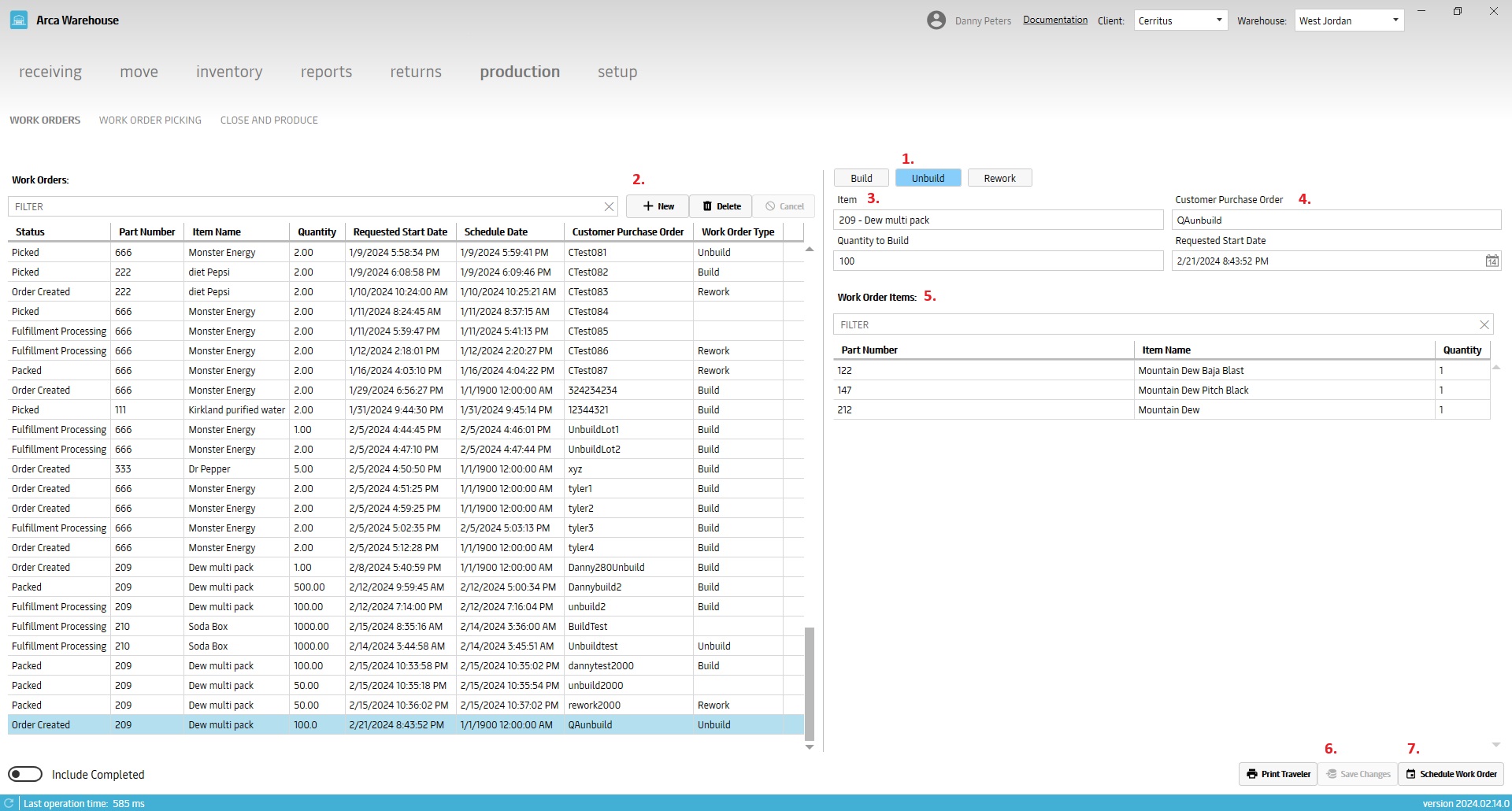The width and height of the screenshot is (1512, 811).
Task: Select the Unbuildtest Soda Box row
Action: coord(406,646)
